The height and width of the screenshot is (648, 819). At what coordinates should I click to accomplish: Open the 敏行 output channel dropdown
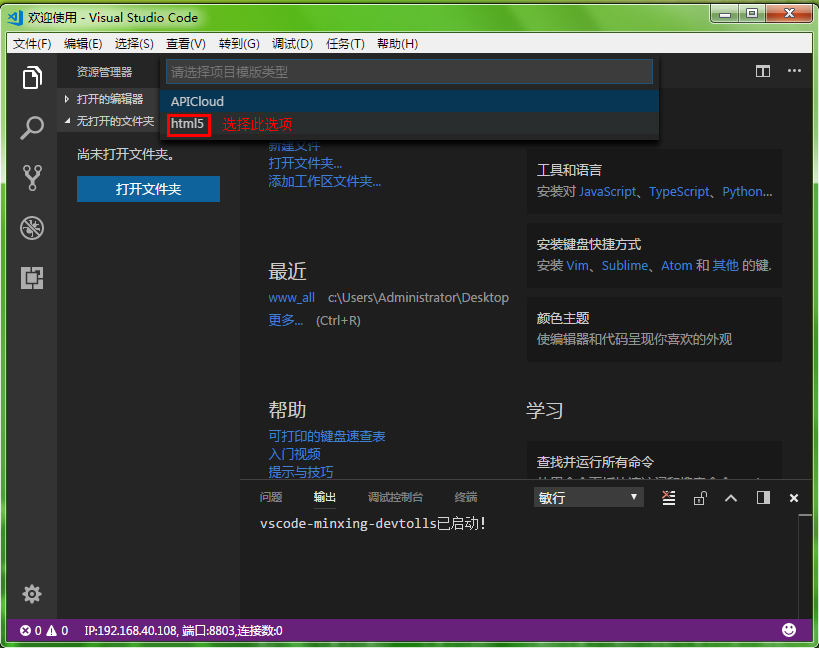point(587,497)
